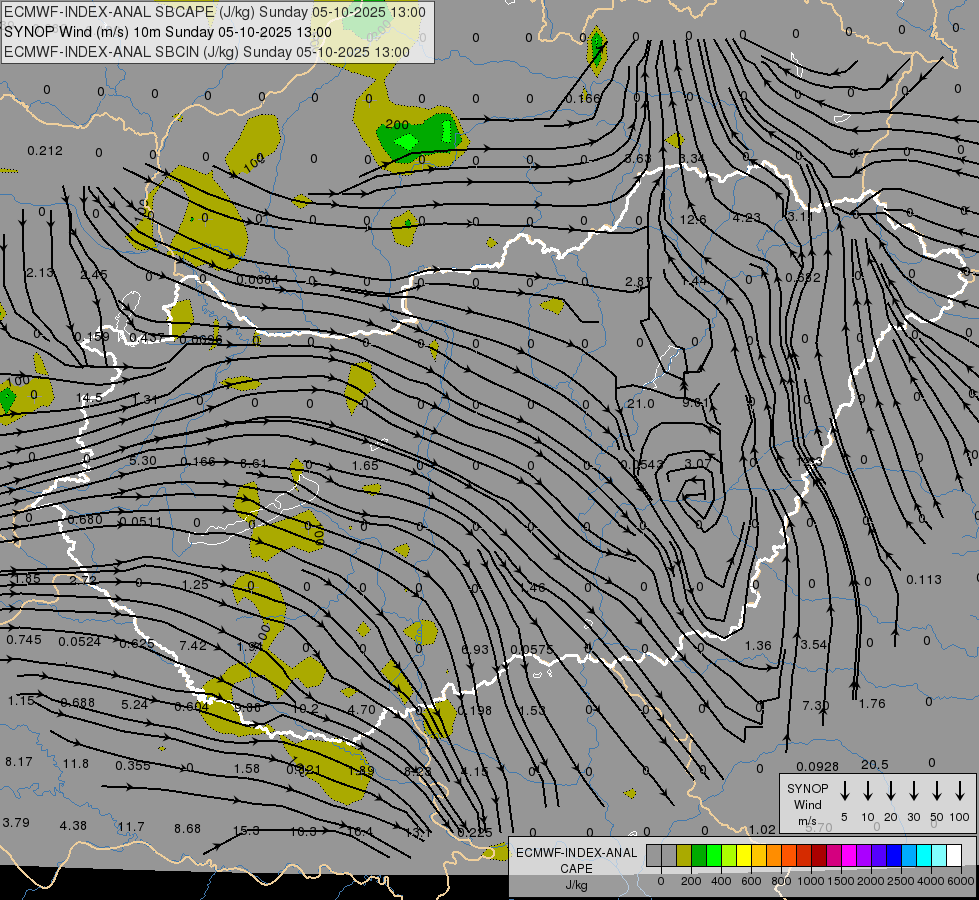
Task: Click the 0.0928 value on the map
Action: coord(817,767)
